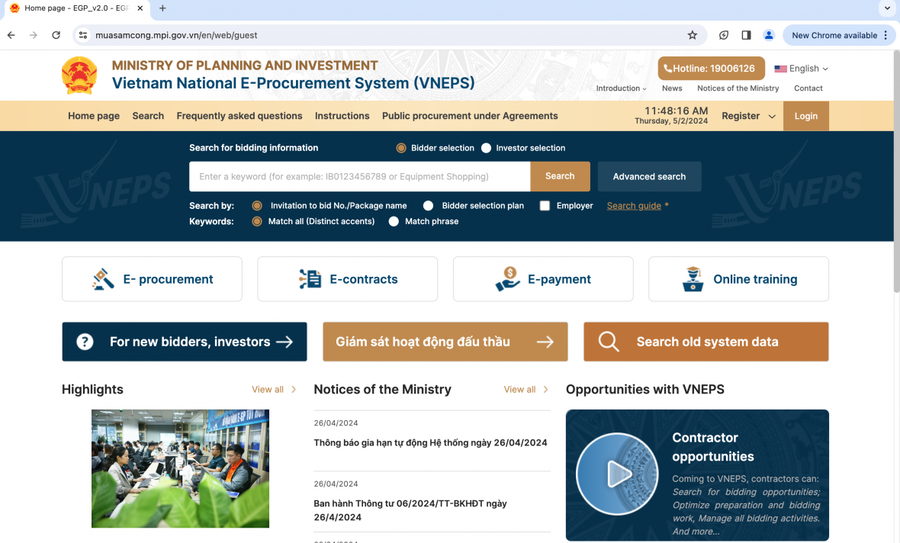
Task: Open the E-contracts card
Action: [348, 279]
